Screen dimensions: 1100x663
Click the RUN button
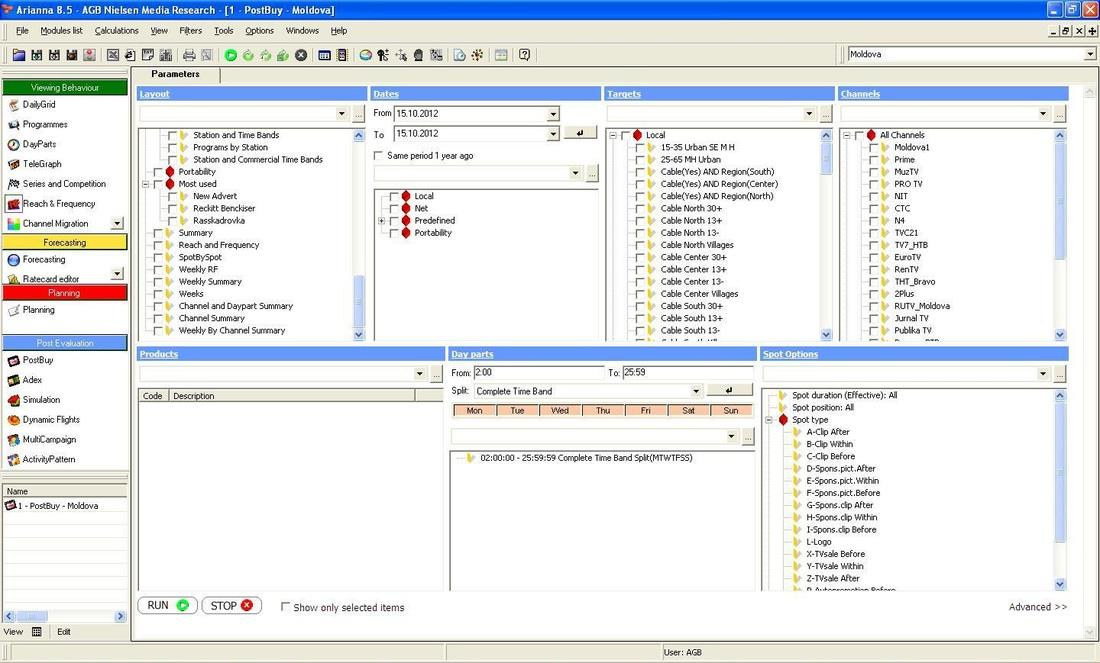168,605
